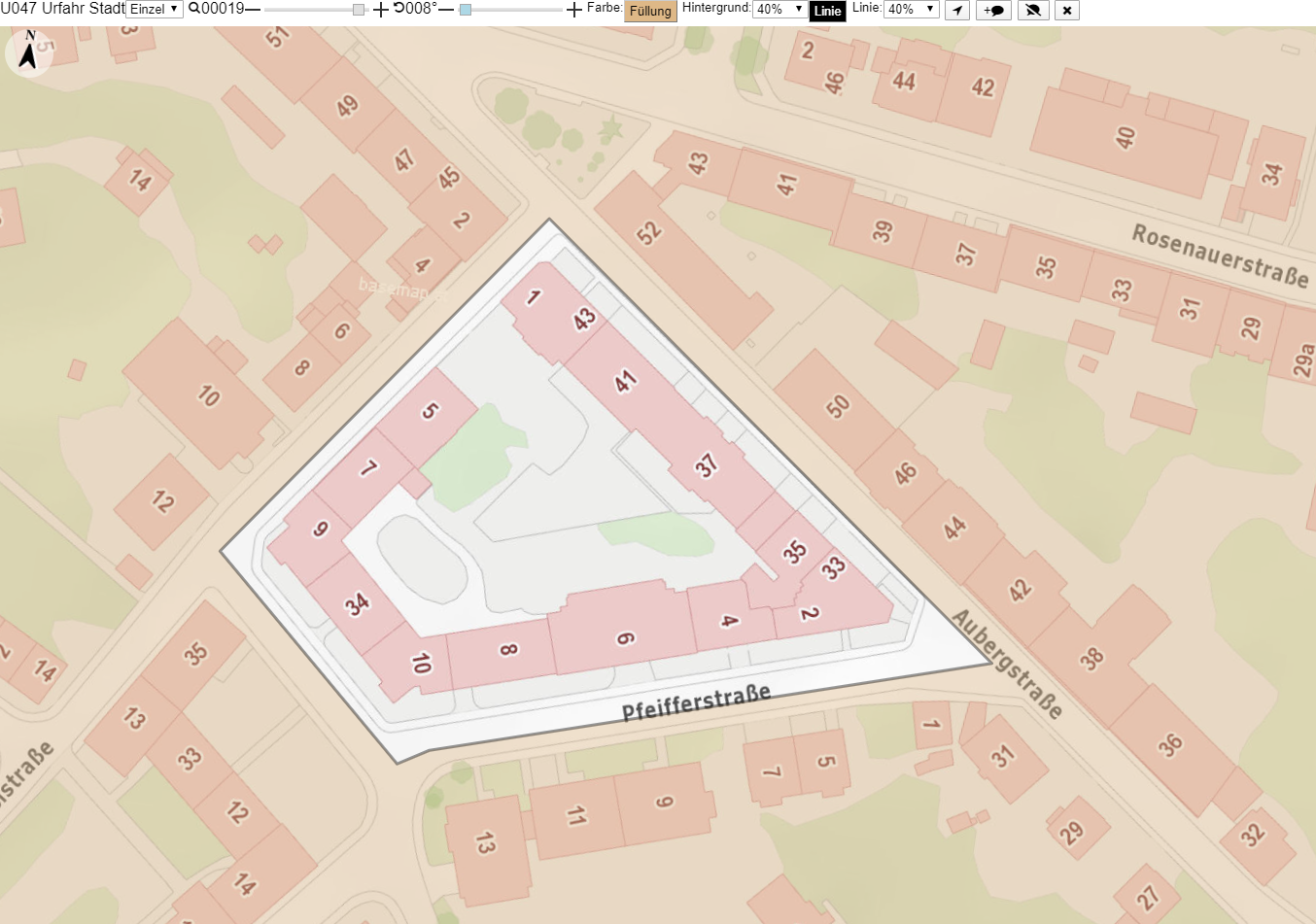Add a comment with speech bubble icon
This screenshot has height=924, width=1316.
993,10
